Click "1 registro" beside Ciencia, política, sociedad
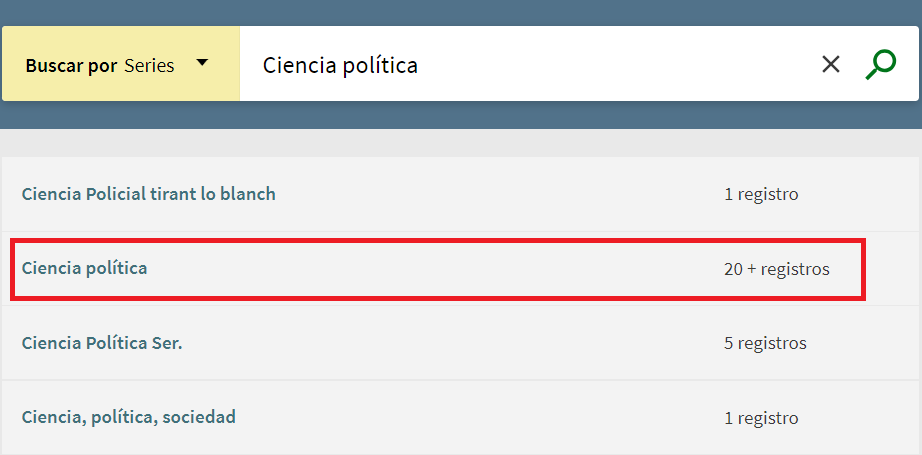The height and width of the screenshot is (455, 922). (761, 417)
